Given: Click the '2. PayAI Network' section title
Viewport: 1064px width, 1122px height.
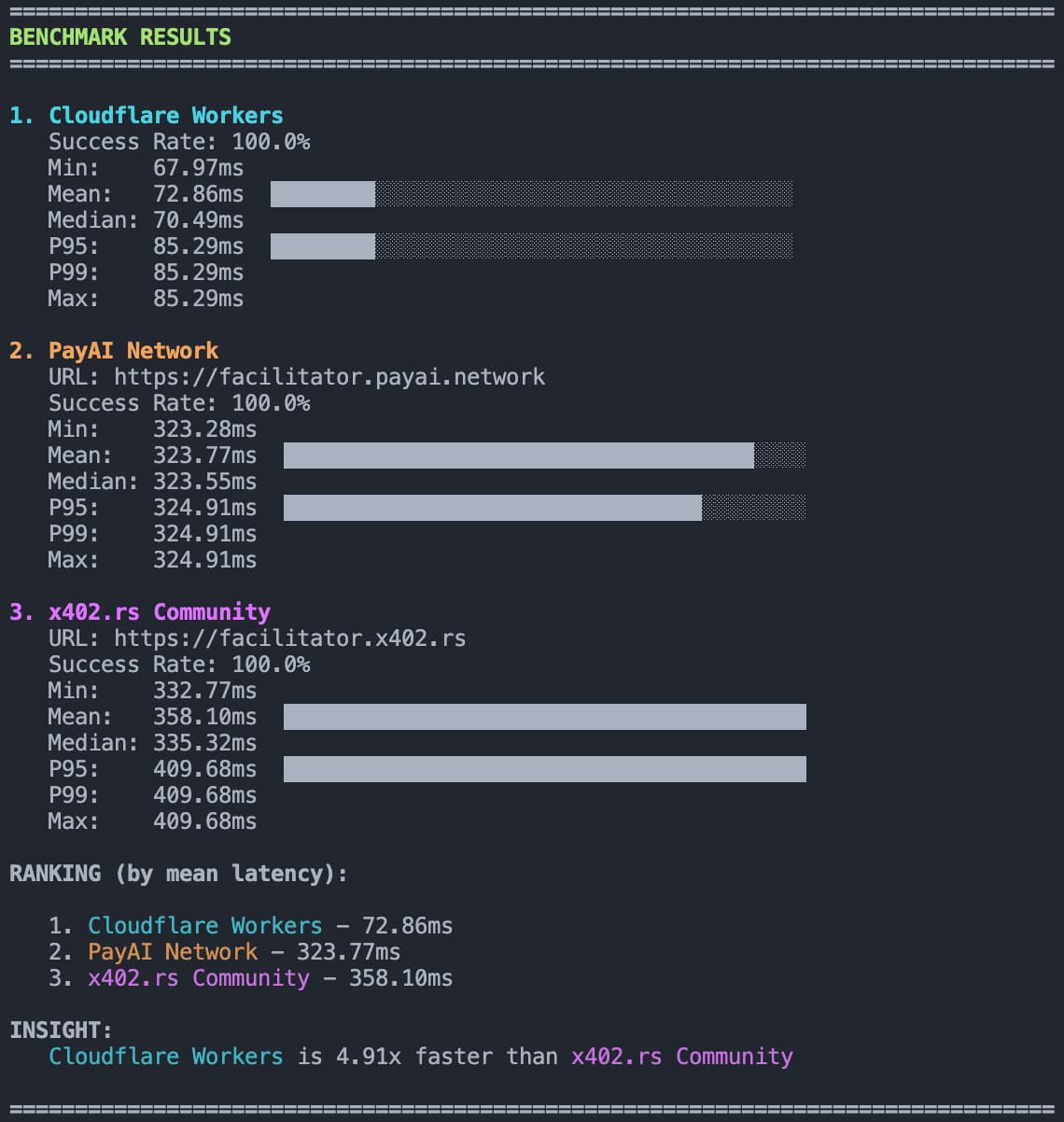Looking at the screenshot, I should [x=114, y=351].
